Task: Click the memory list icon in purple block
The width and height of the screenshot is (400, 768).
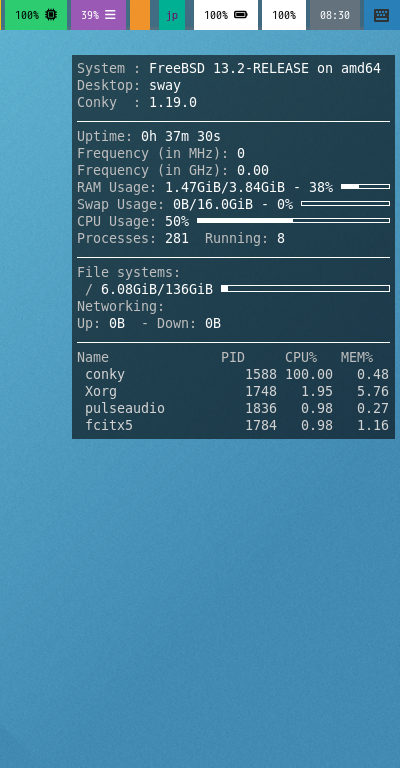Action: [111, 15]
